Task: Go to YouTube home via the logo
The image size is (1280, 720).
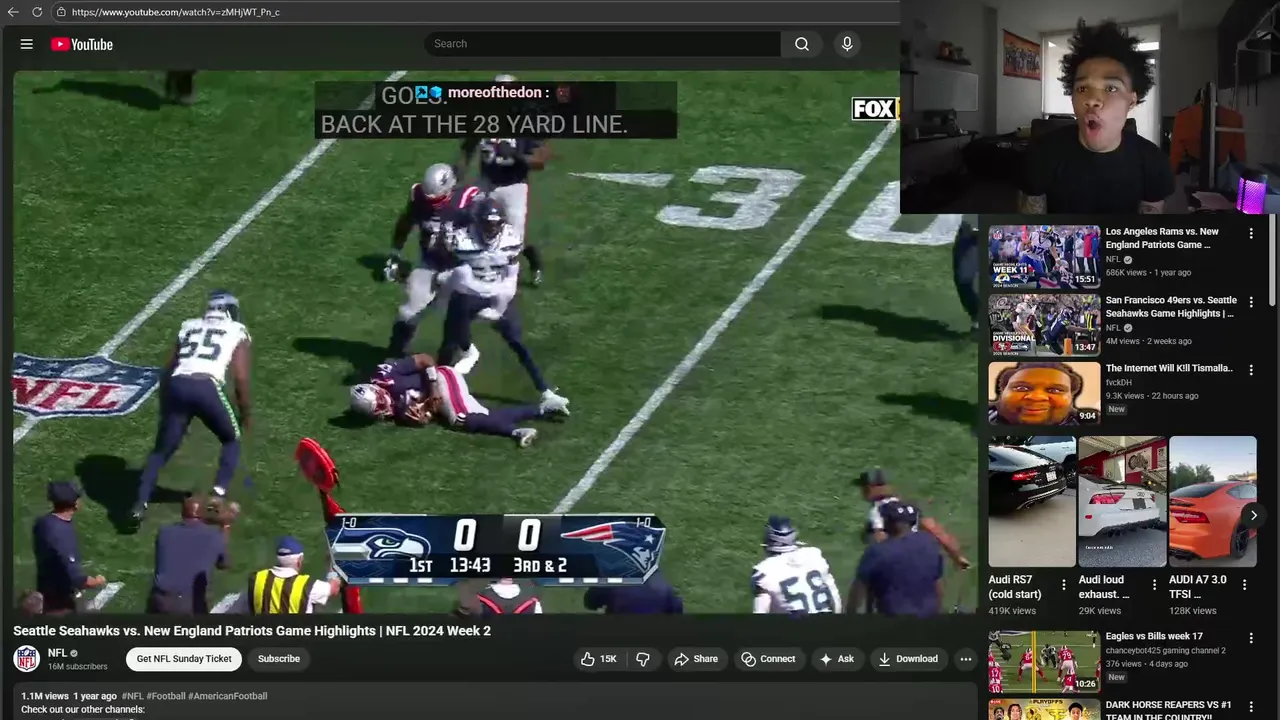Action: [x=82, y=44]
